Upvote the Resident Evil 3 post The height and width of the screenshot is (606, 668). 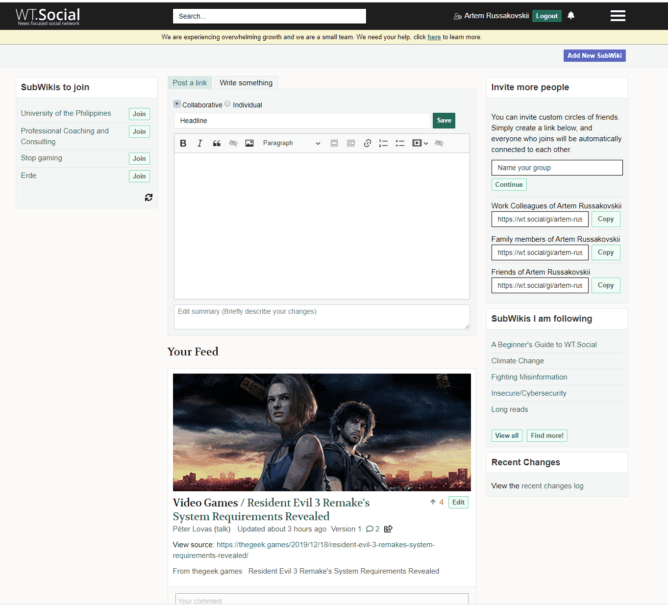(435, 502)
